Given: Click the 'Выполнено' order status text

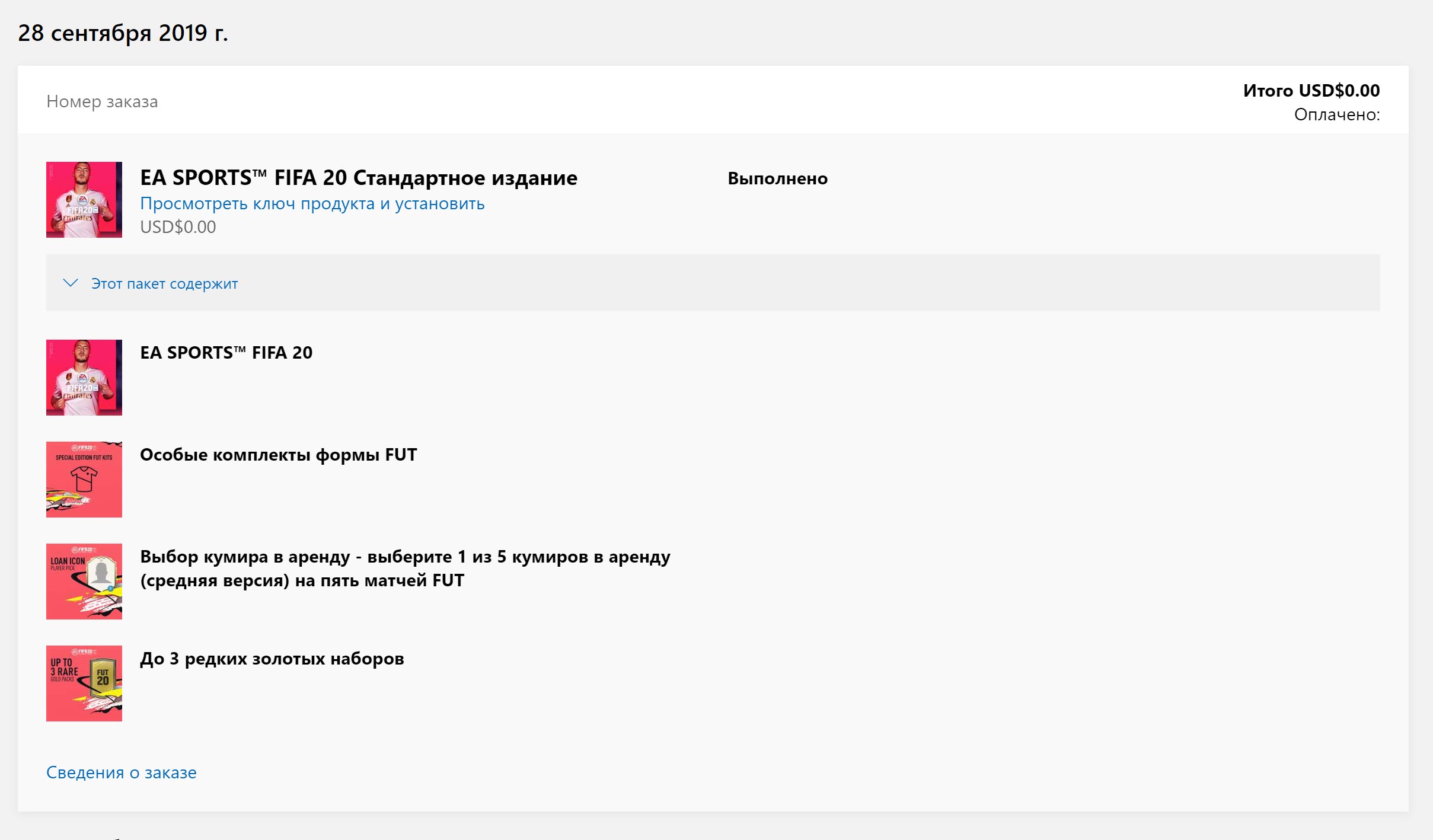Looking at the screenshot, I should tap(778, 178).
